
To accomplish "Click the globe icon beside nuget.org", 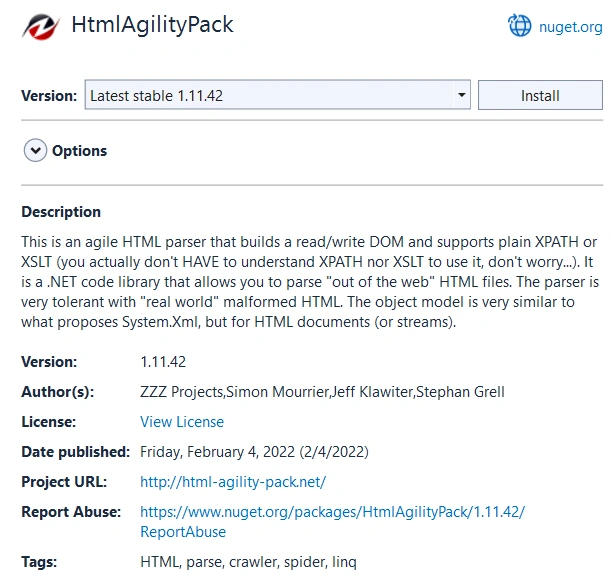I will (x=519, y=25).
